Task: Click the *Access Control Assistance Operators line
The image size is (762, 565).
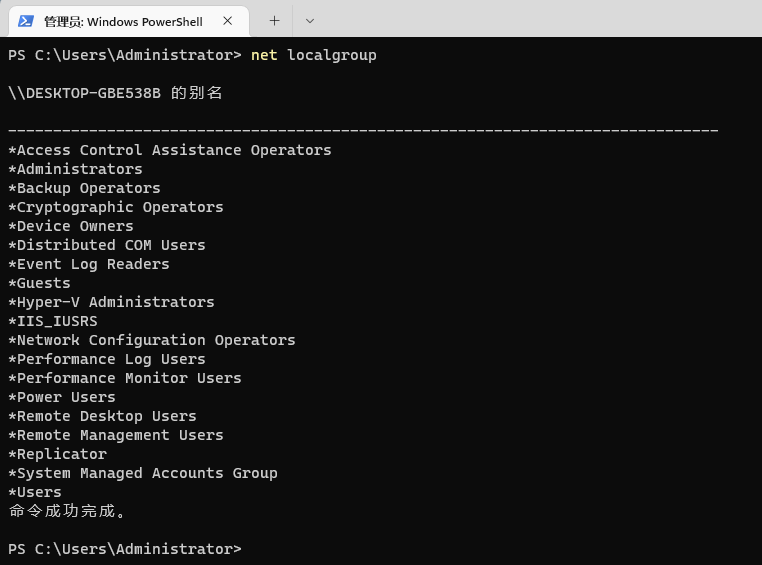Action: point(170,150)
